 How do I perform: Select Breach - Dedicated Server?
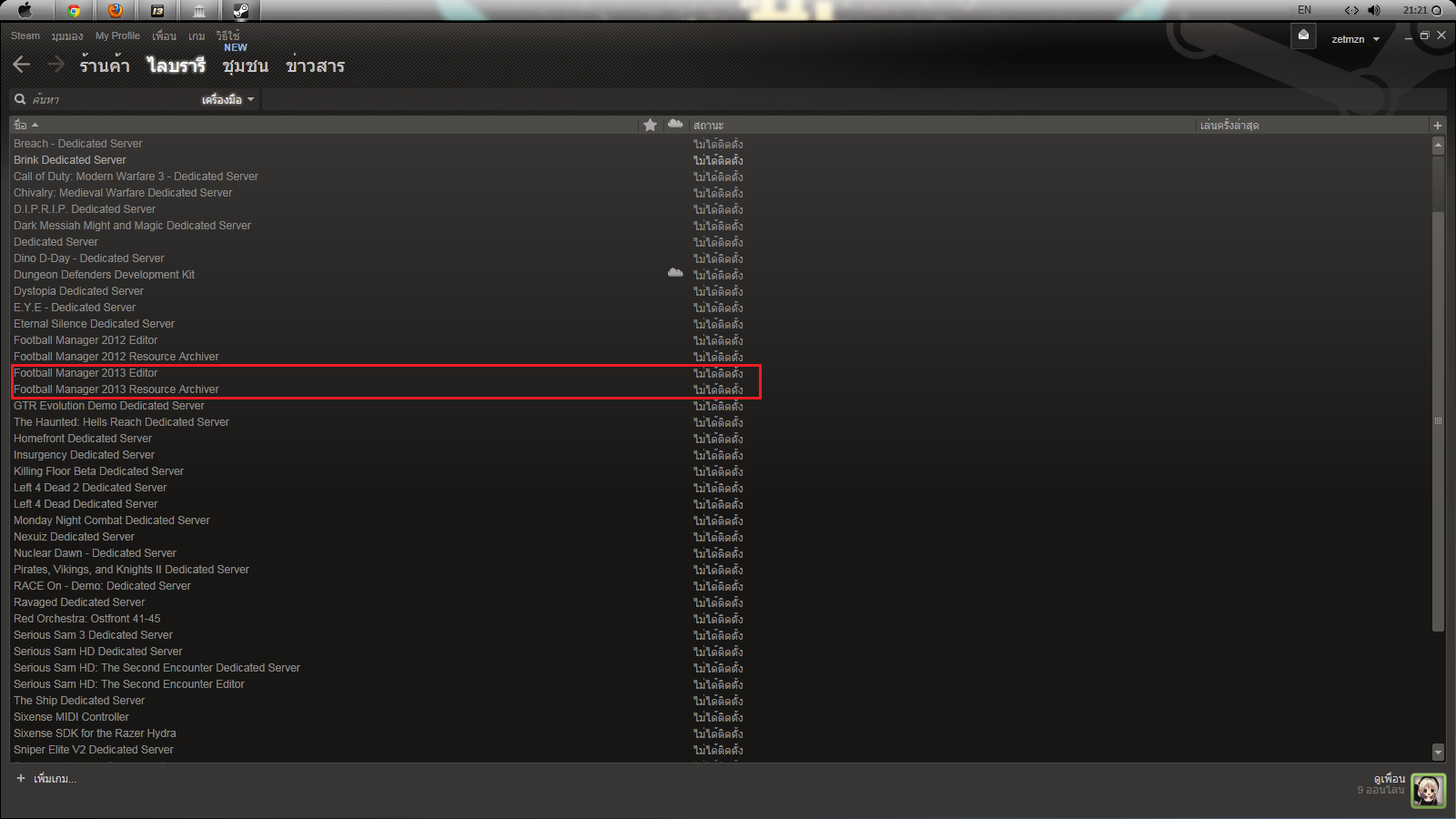[77, 144]
